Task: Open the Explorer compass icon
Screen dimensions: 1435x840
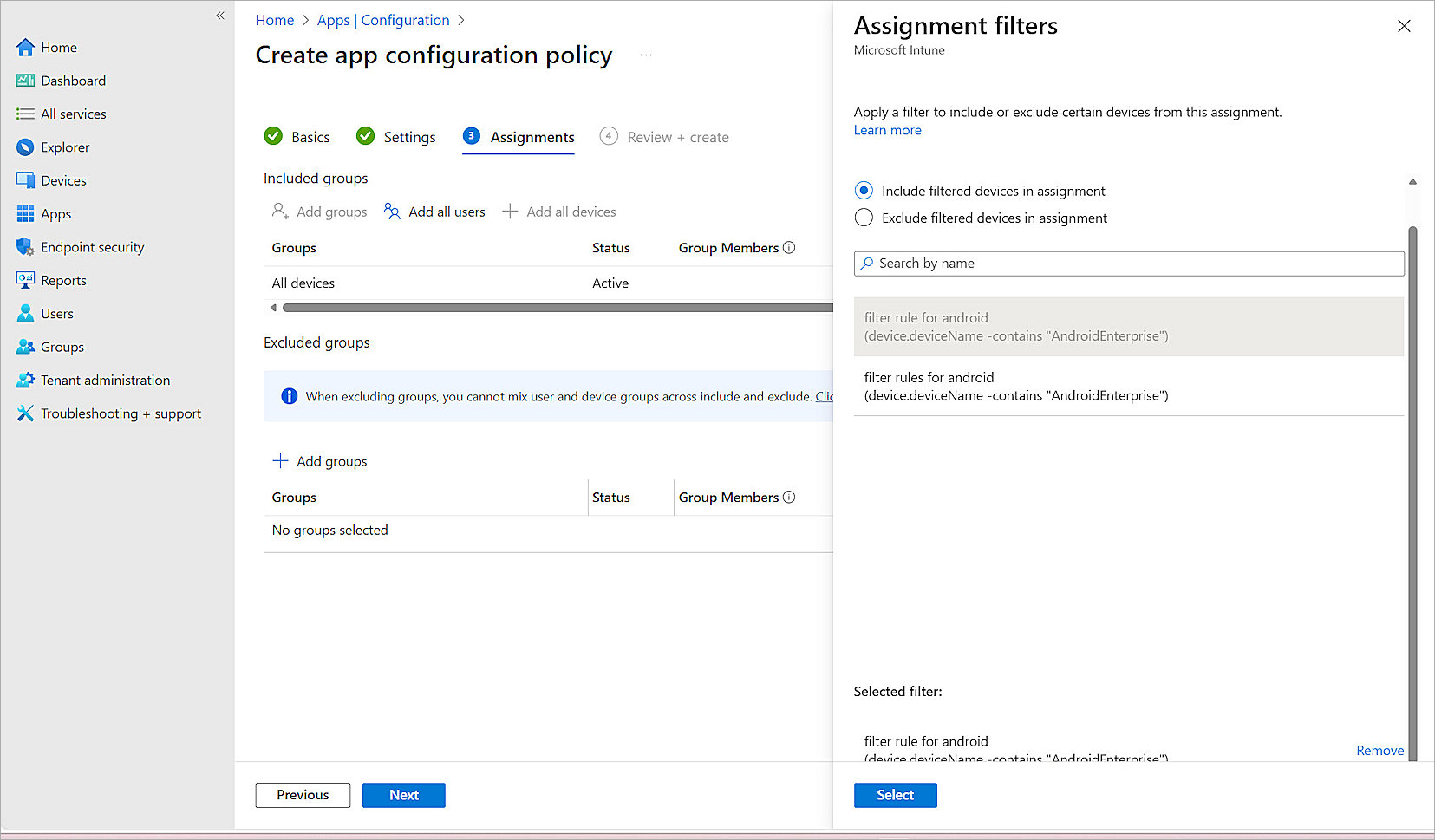Action: click(x=25, y=147)
